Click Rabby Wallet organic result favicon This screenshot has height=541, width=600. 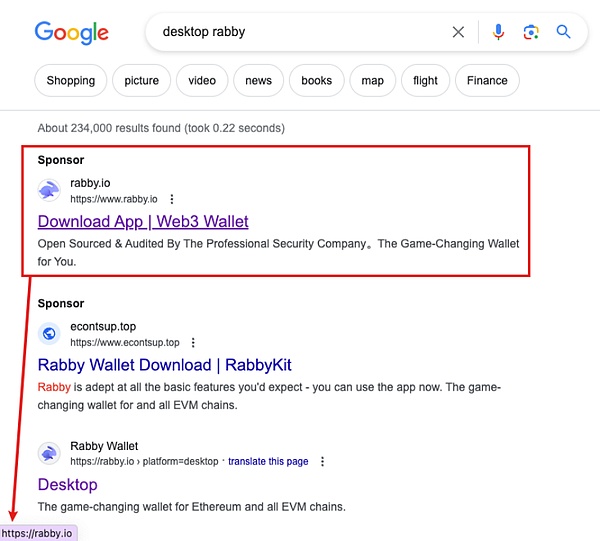click(49, 453)
